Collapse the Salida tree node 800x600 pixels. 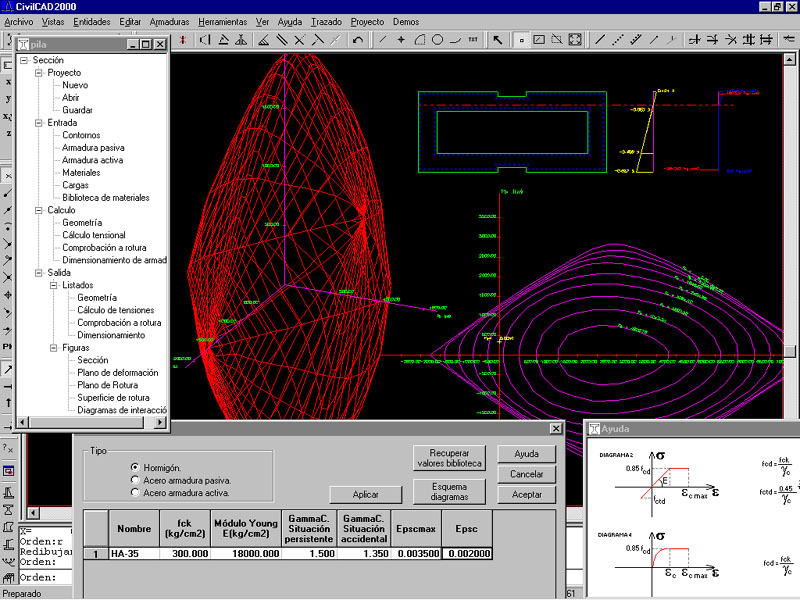(x=38, y=273)
